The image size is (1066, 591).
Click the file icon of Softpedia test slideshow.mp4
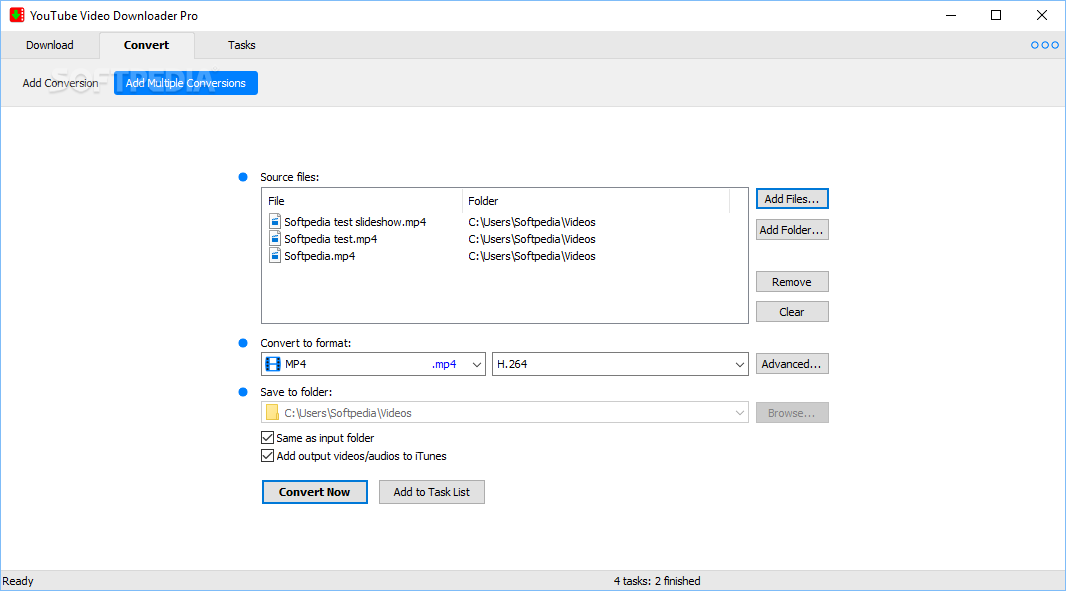tap(275, 222)
